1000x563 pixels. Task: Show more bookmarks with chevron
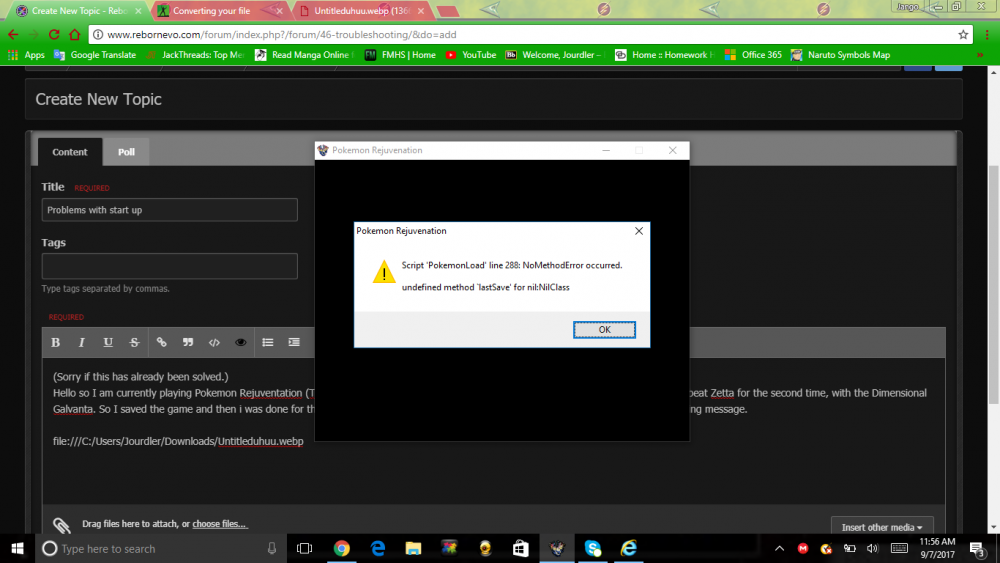(x=980, y=55)
